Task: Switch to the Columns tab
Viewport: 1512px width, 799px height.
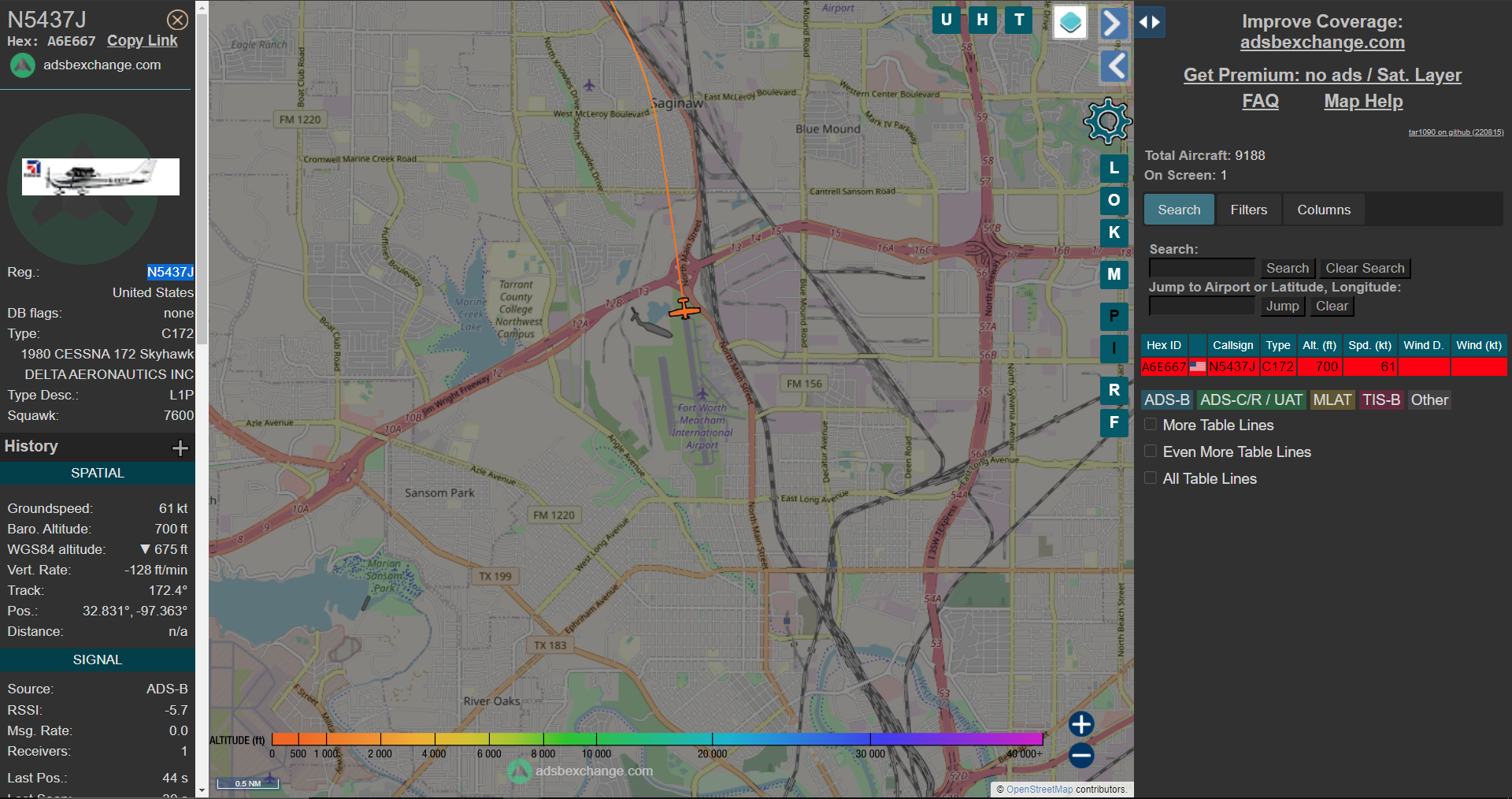Action: 1324,210
